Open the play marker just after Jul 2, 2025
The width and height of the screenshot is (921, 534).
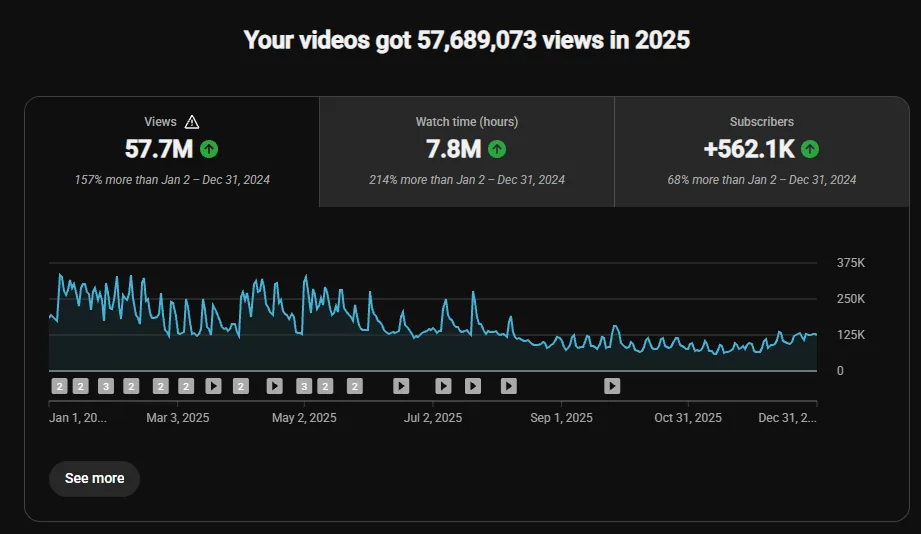pos(443,386)
